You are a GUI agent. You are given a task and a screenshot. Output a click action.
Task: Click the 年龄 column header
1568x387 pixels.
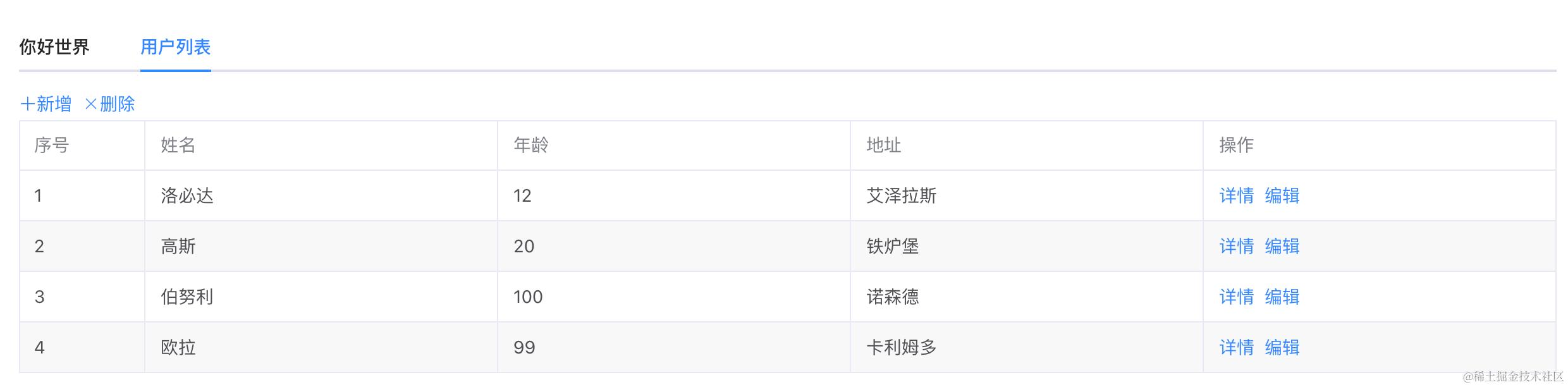(530, 145)
